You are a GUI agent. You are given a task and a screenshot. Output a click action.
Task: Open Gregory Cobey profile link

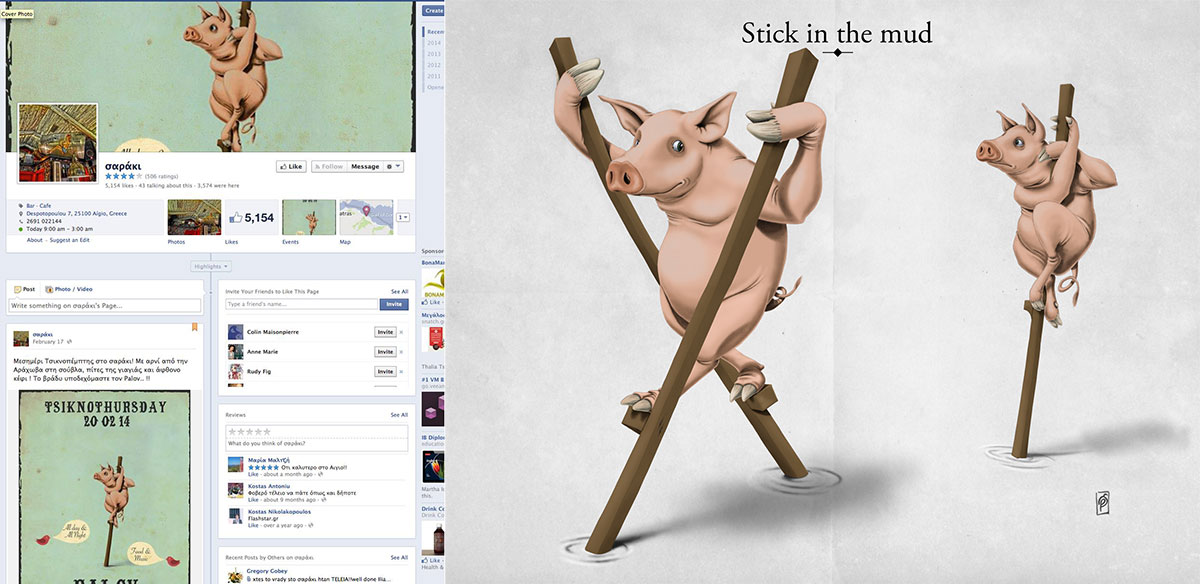[266, 571]
